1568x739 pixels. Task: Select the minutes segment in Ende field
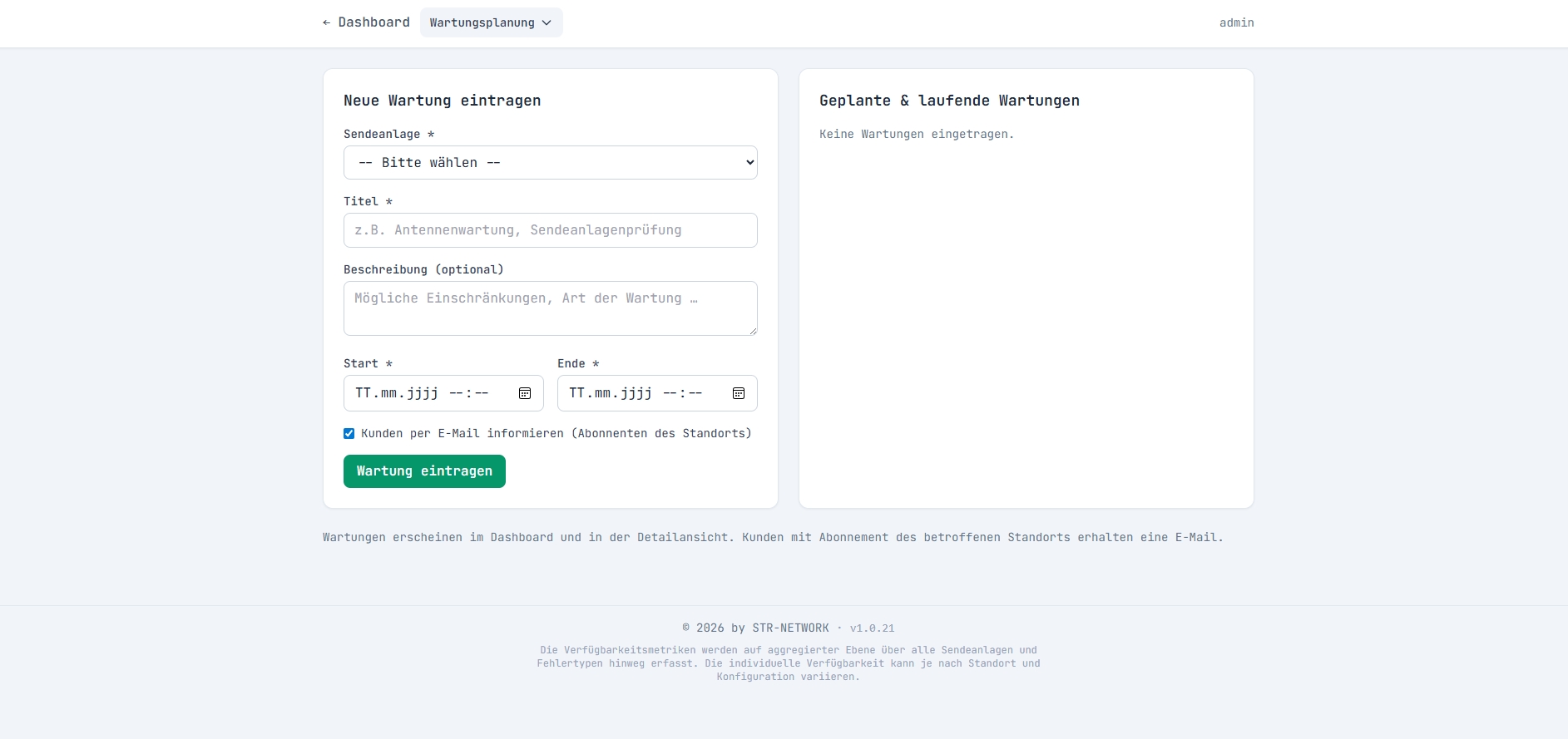(695, 393)
